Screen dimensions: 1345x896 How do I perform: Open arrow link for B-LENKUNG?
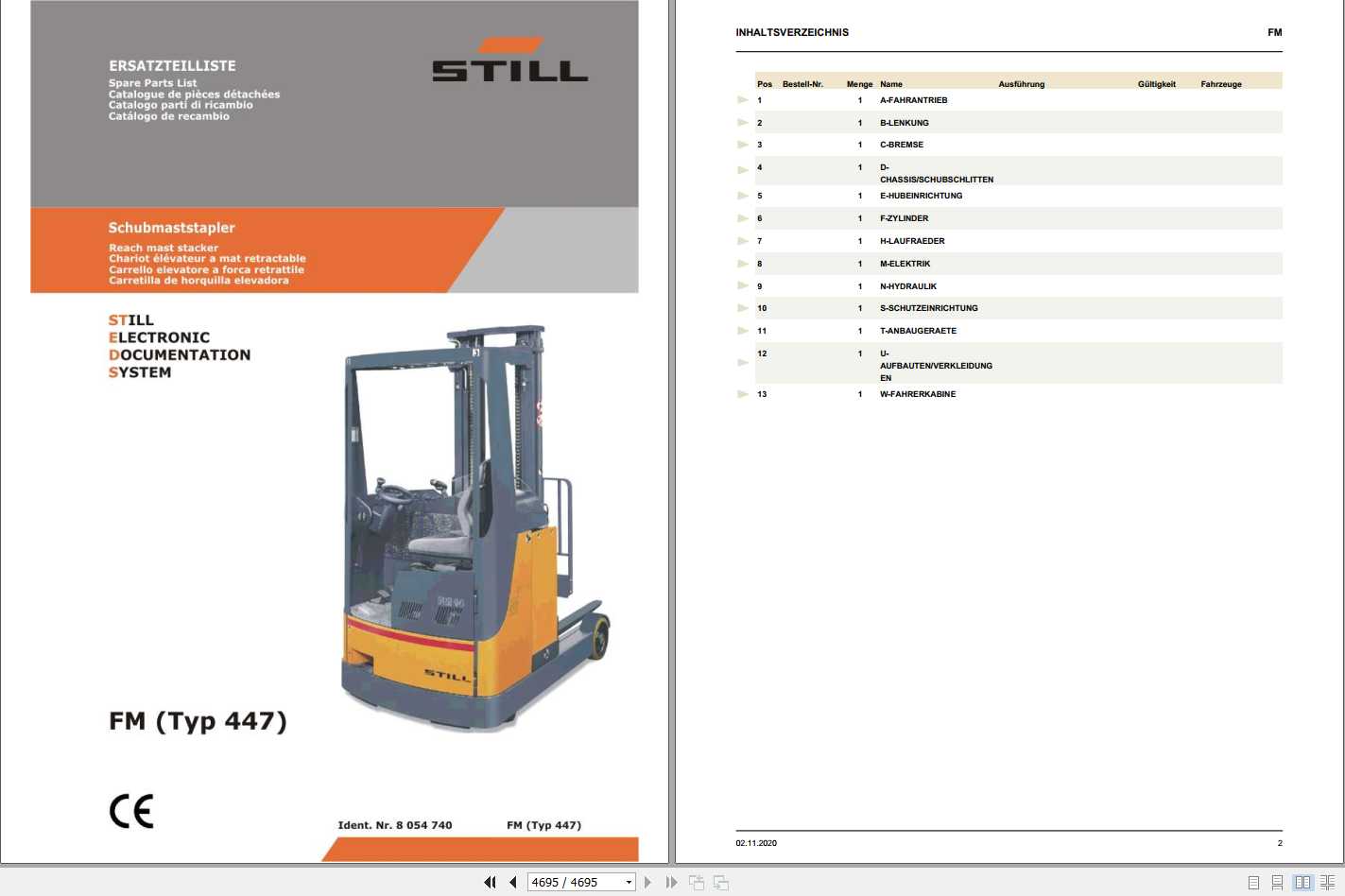[x=743, y=122]
